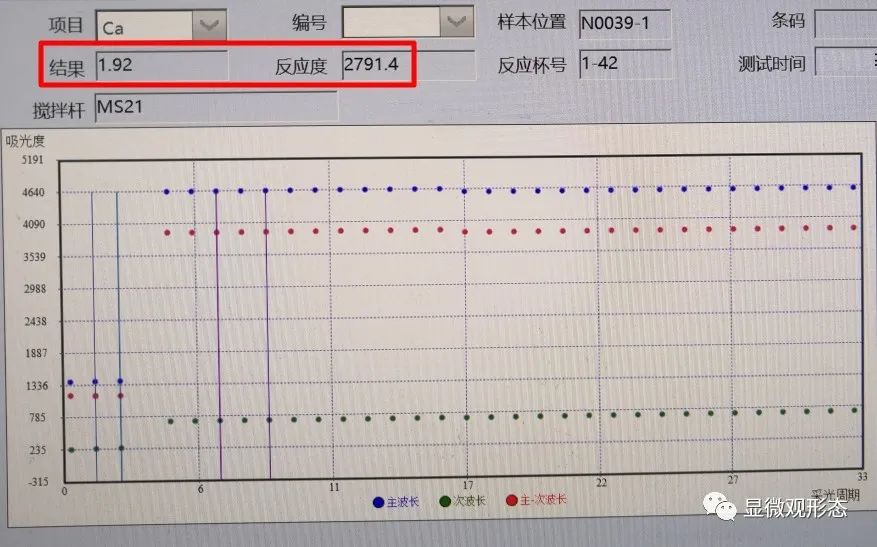Click the red 主-次波长 legend dot
877x547 pixels.
click(x=511, y=500)
